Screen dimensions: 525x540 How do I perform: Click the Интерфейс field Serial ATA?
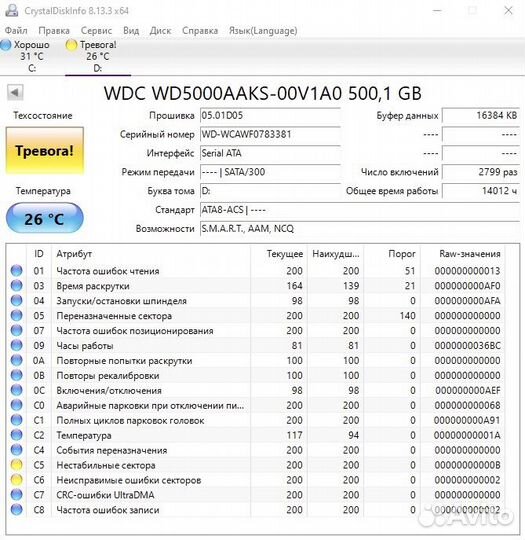pos(270,153)
